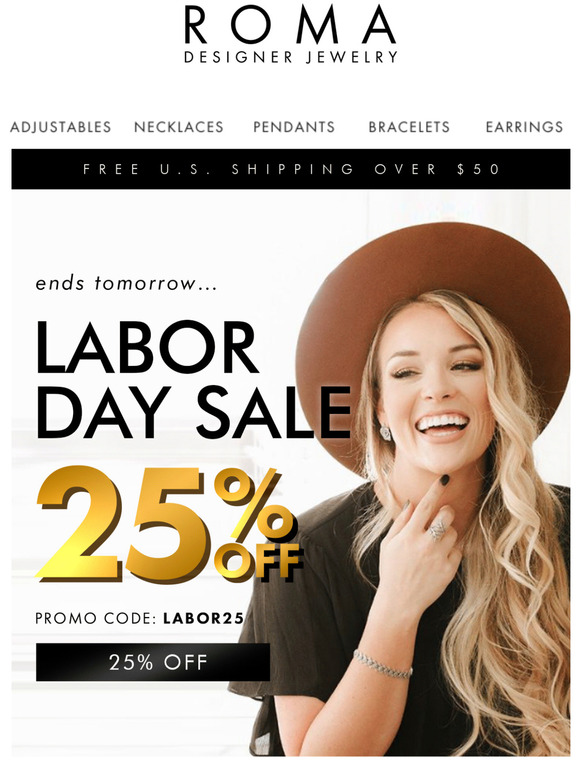Click the stud earring on the model
This screenshot has height=774, width=580.
coord(385,432)
